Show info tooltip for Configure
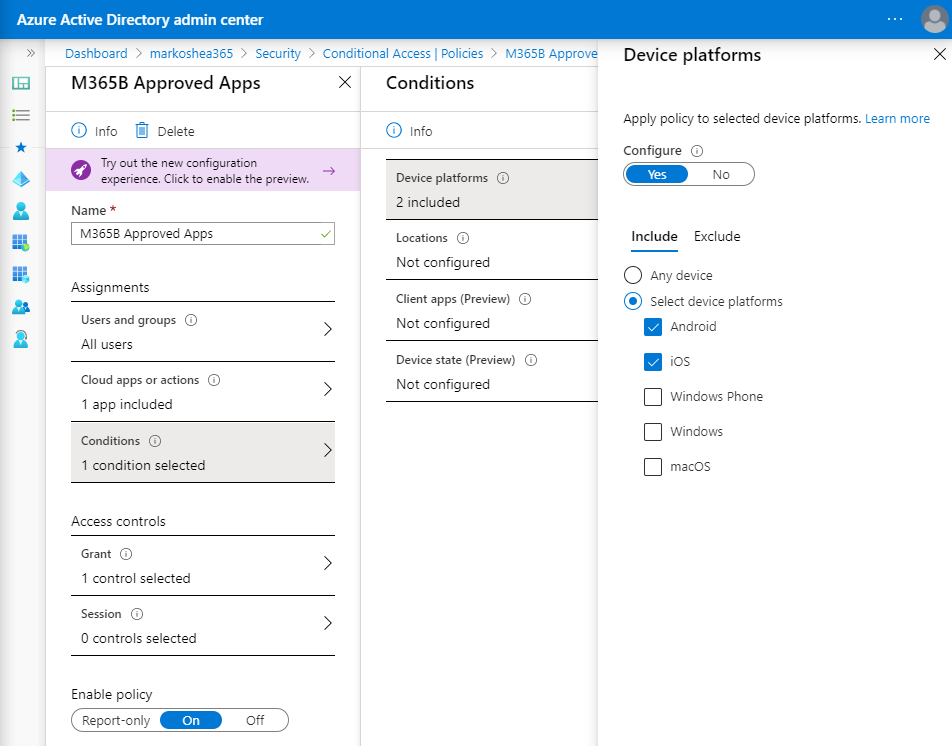This screenshot has height=746, width=952. coord(697,151)
